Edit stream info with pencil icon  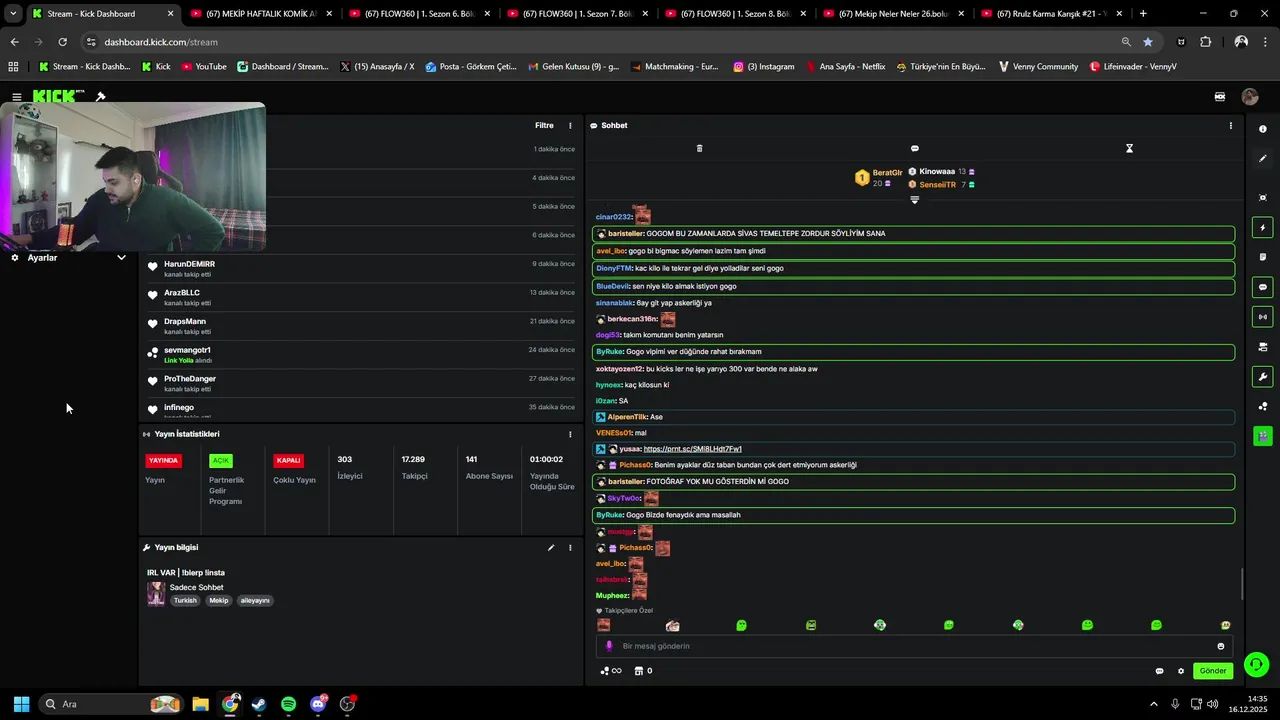[550, 548]
